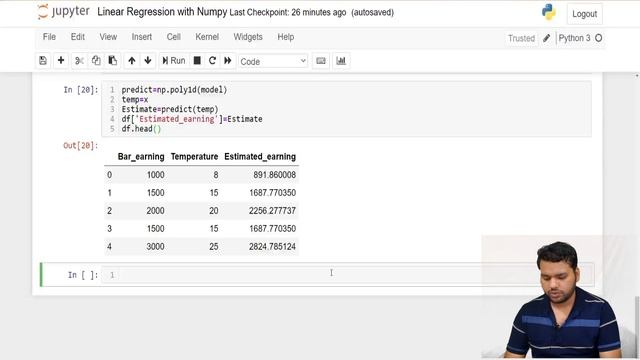Viewport: 640px width, 360px height.
Task: Copy selected cells using the copy icon
Action: pos(96,61)
